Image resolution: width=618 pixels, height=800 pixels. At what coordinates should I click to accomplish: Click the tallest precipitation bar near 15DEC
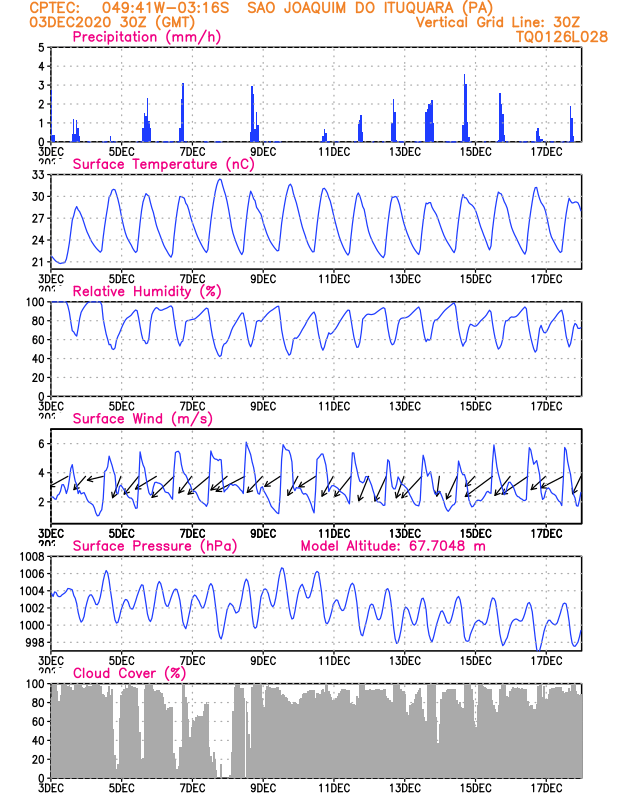pos(464,108)
